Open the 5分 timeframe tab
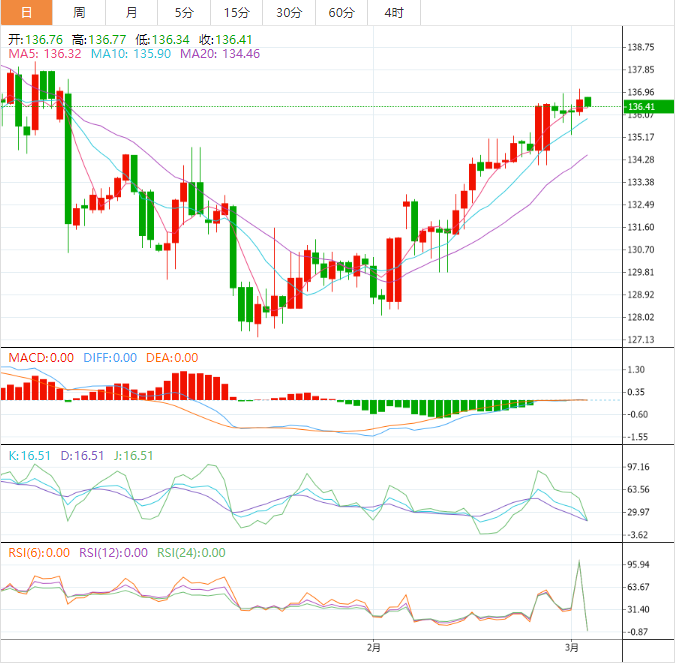The width and height of the screenshot is (678, 666). click(x=184, y=13)
